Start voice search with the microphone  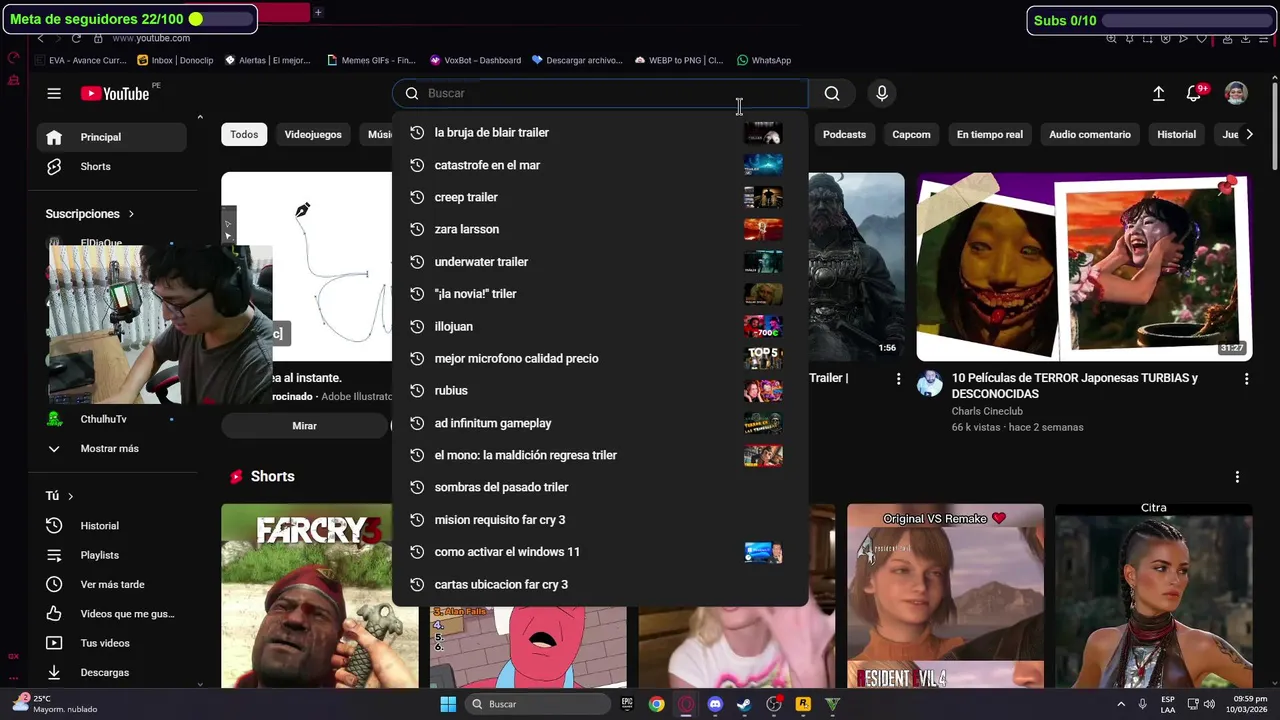point(882,93)
